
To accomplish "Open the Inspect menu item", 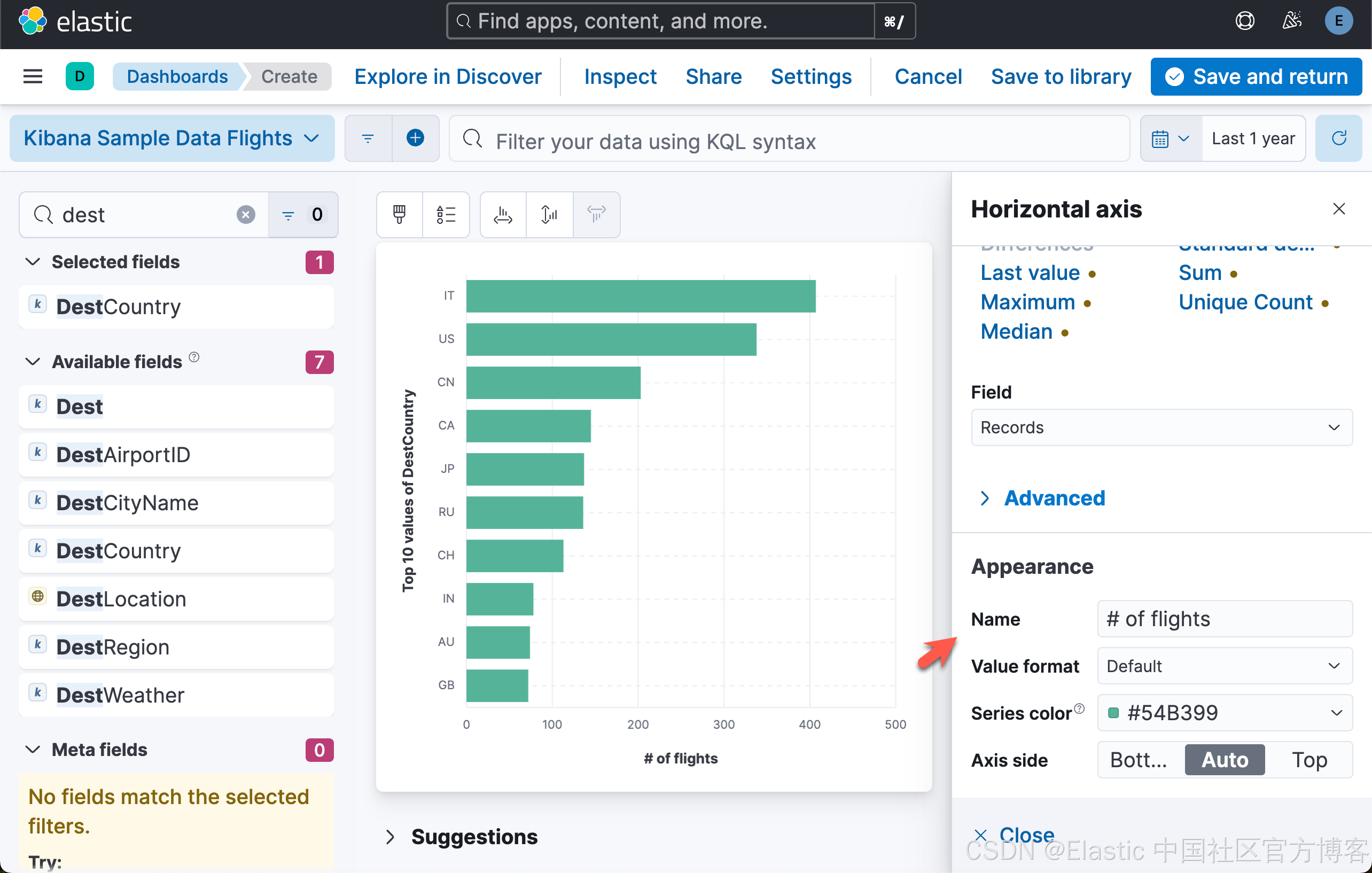I will tap(620, 76).
